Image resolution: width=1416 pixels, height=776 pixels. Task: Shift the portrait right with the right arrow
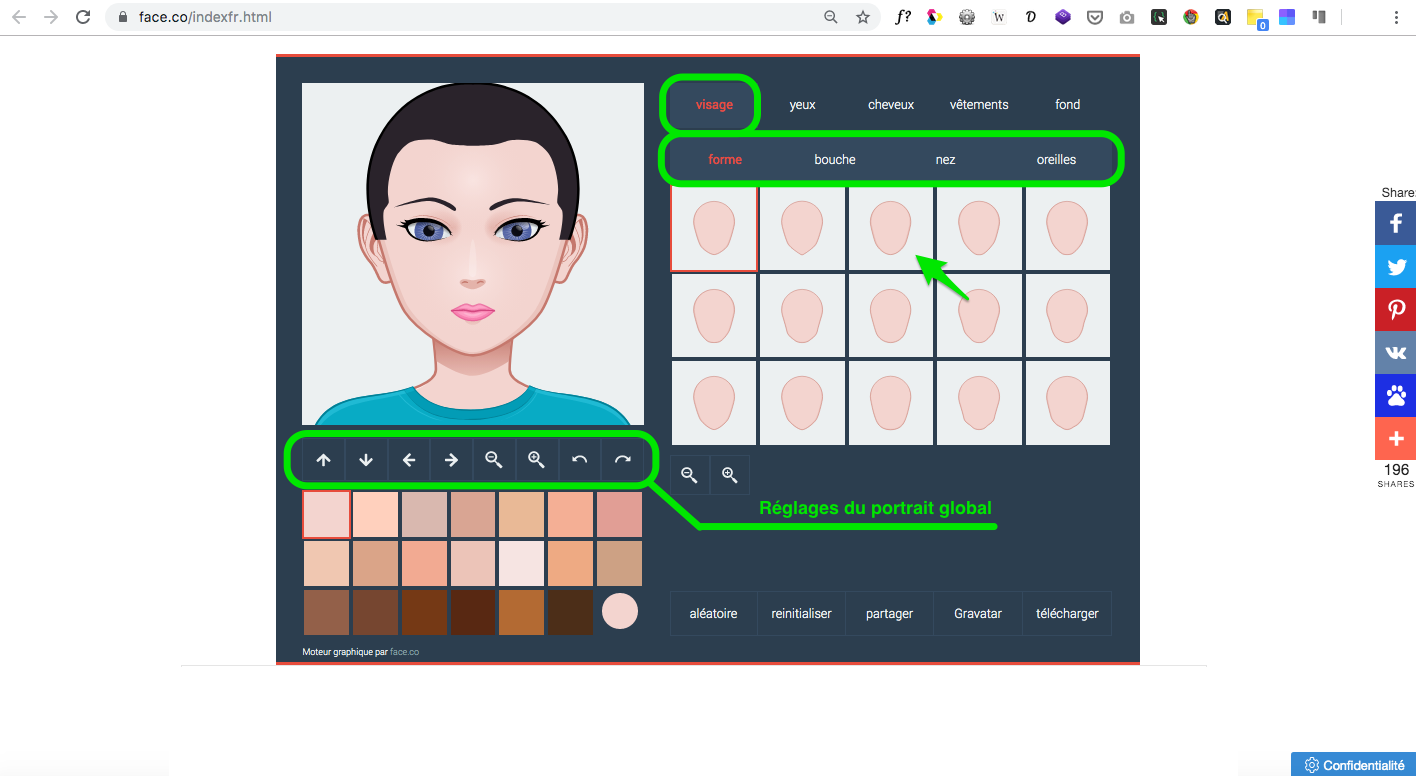(451, 460)
